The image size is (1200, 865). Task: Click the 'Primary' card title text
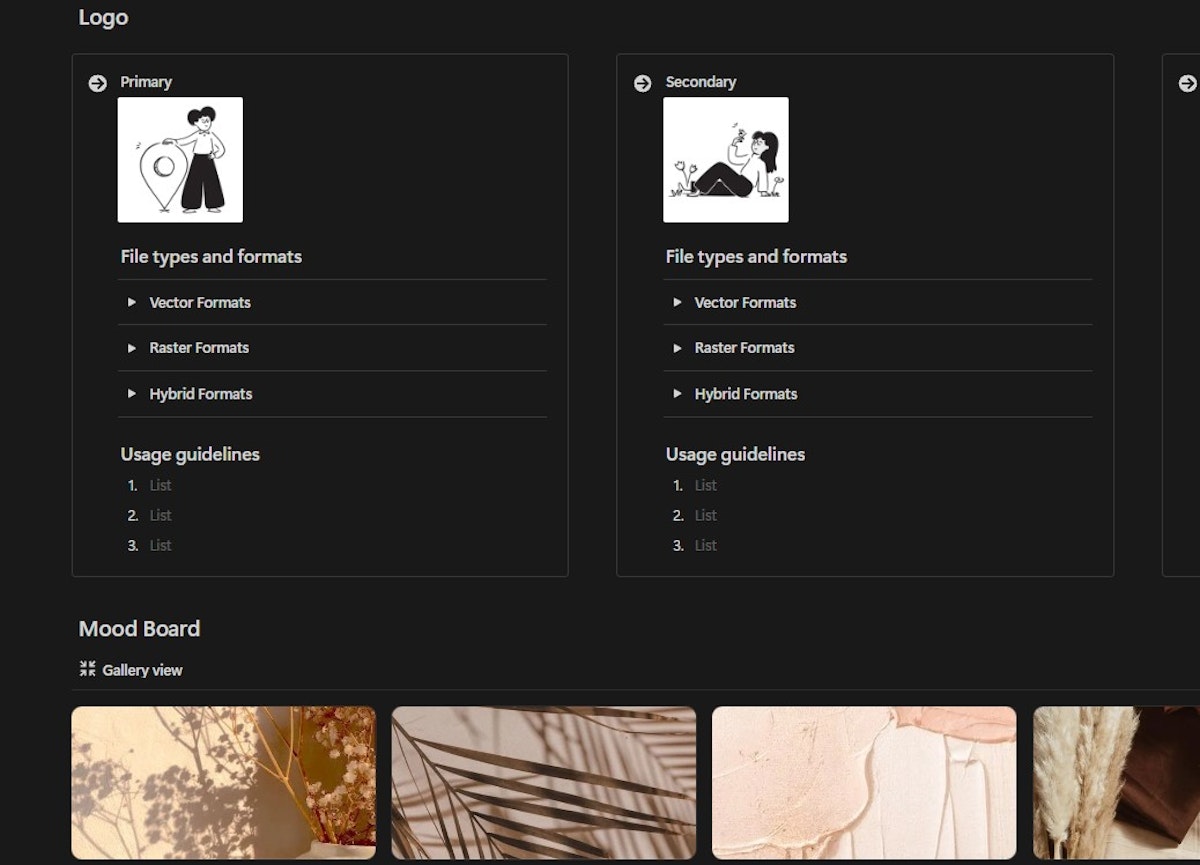146,82
